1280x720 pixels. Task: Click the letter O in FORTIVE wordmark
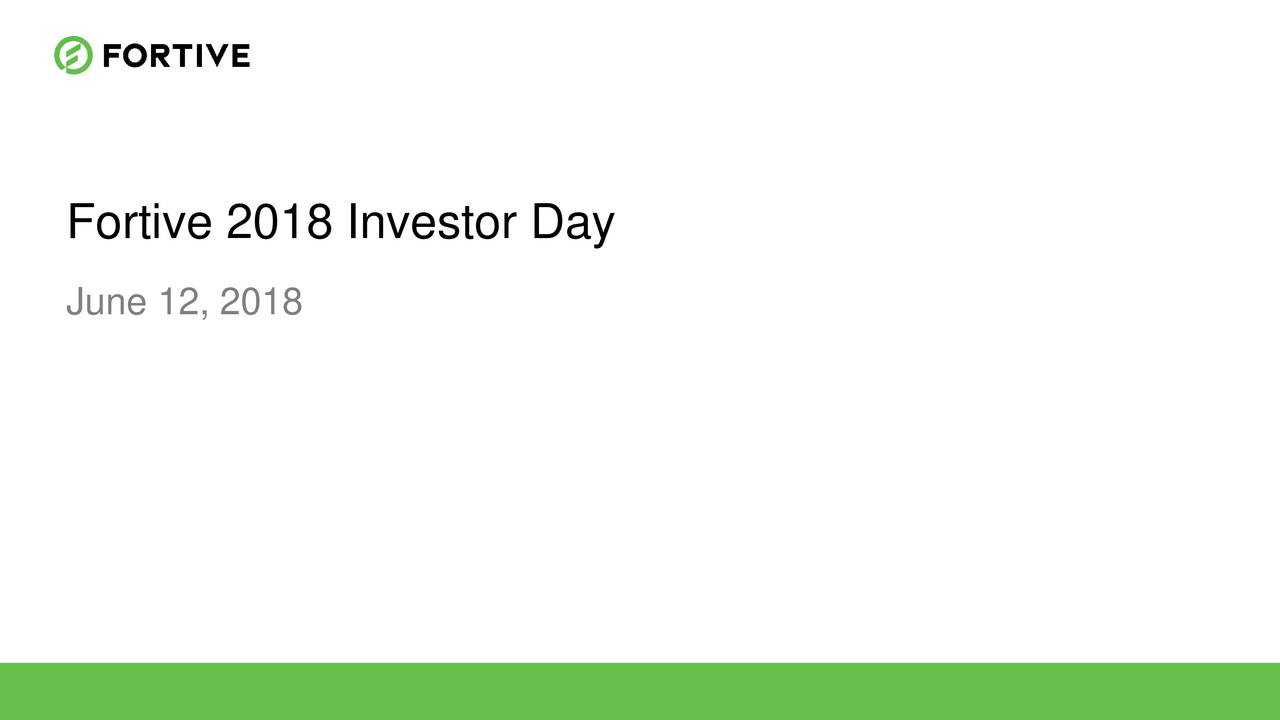coord(136,56)
